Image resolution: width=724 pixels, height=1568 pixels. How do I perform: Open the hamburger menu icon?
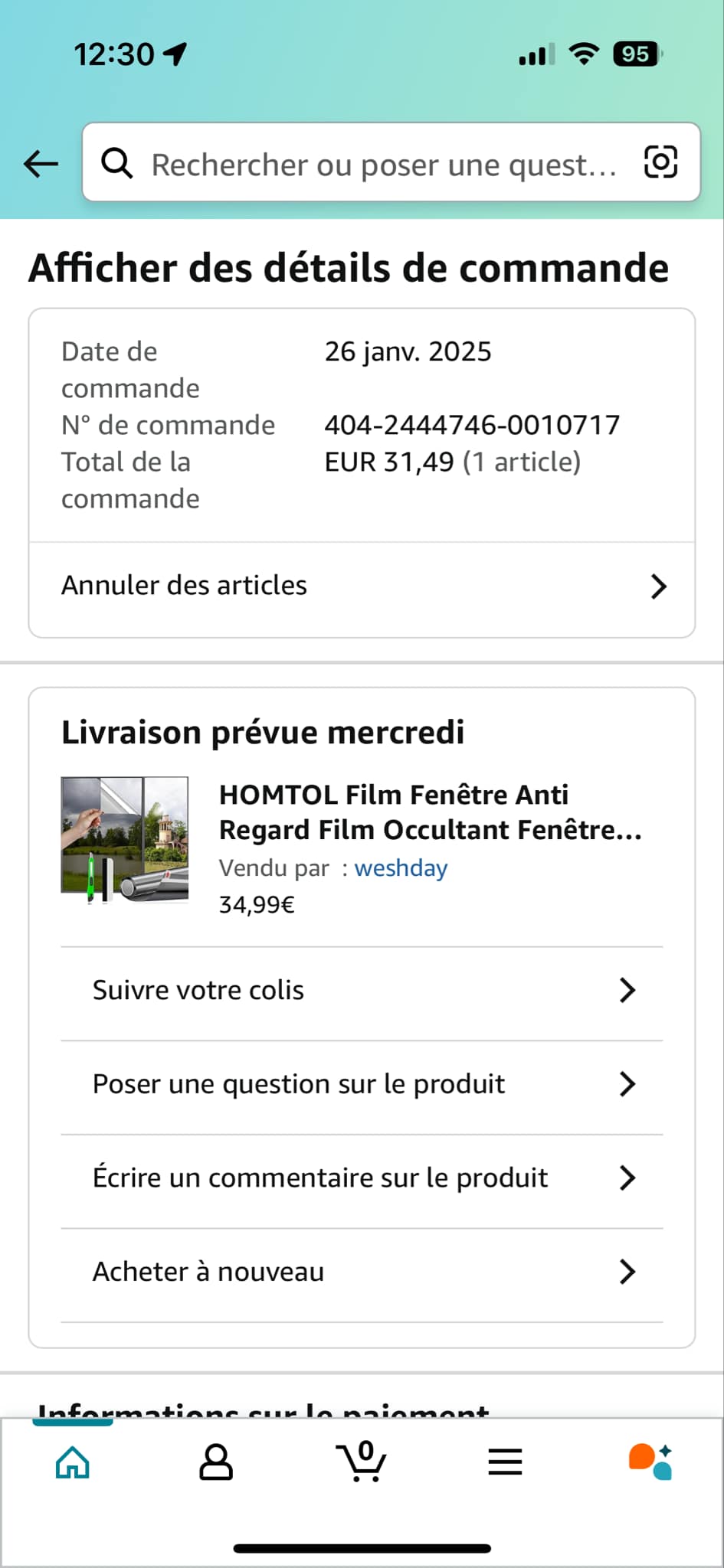tap(505, 1462)
